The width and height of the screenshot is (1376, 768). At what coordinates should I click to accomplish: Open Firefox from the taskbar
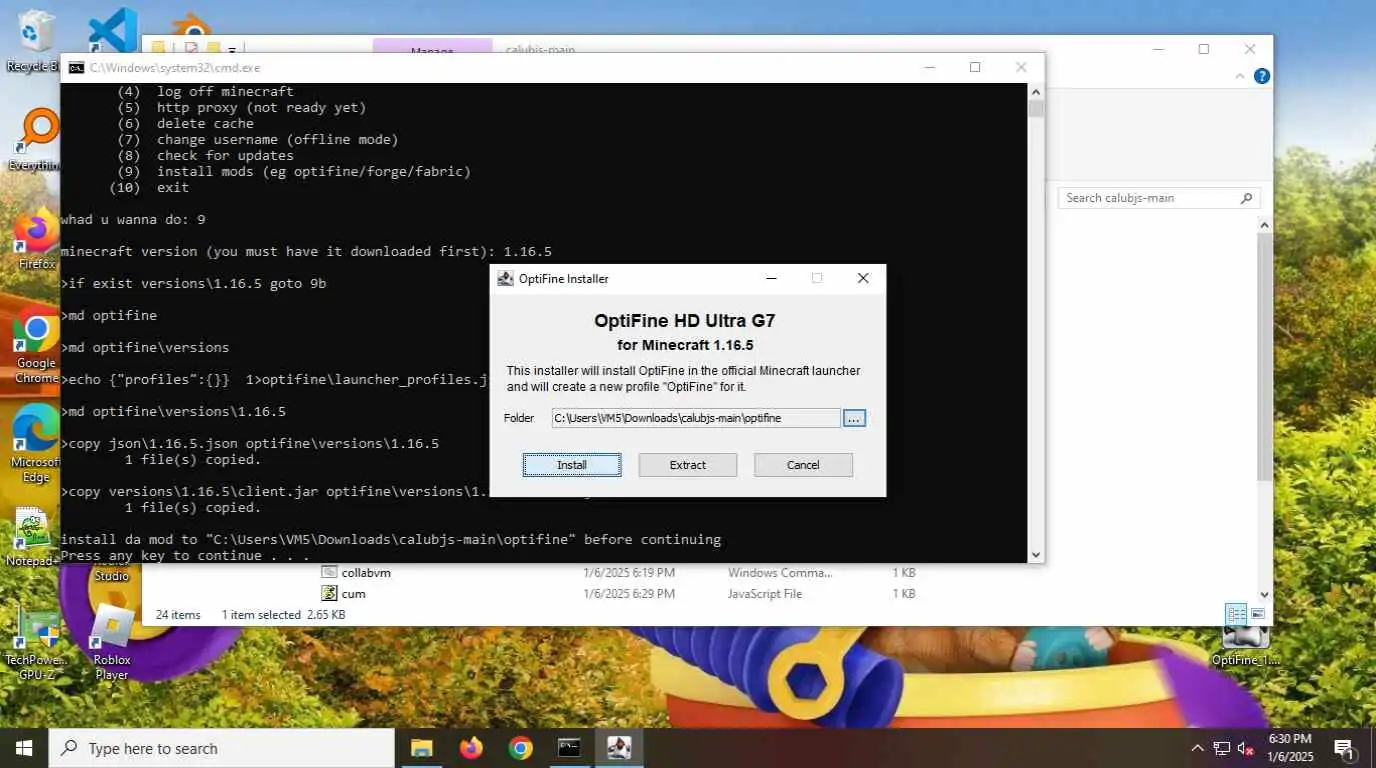click(x=471, y=748)
